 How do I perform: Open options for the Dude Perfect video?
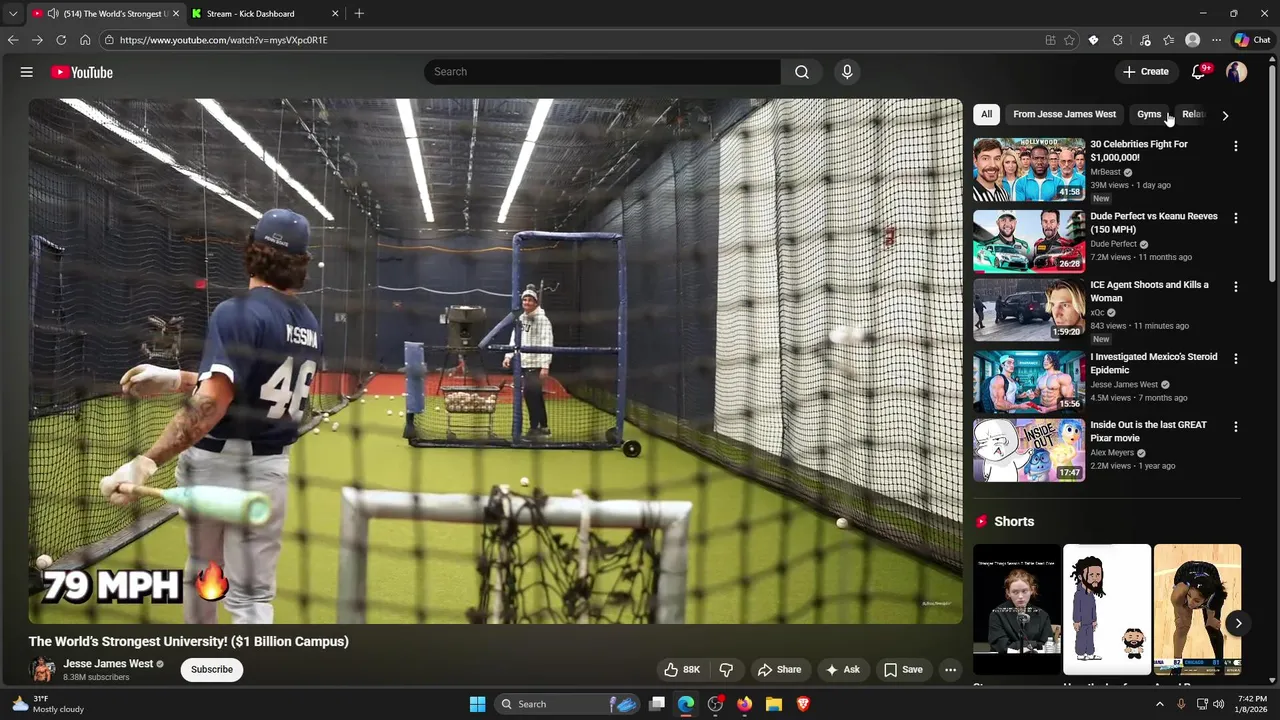pos(1236,218)
